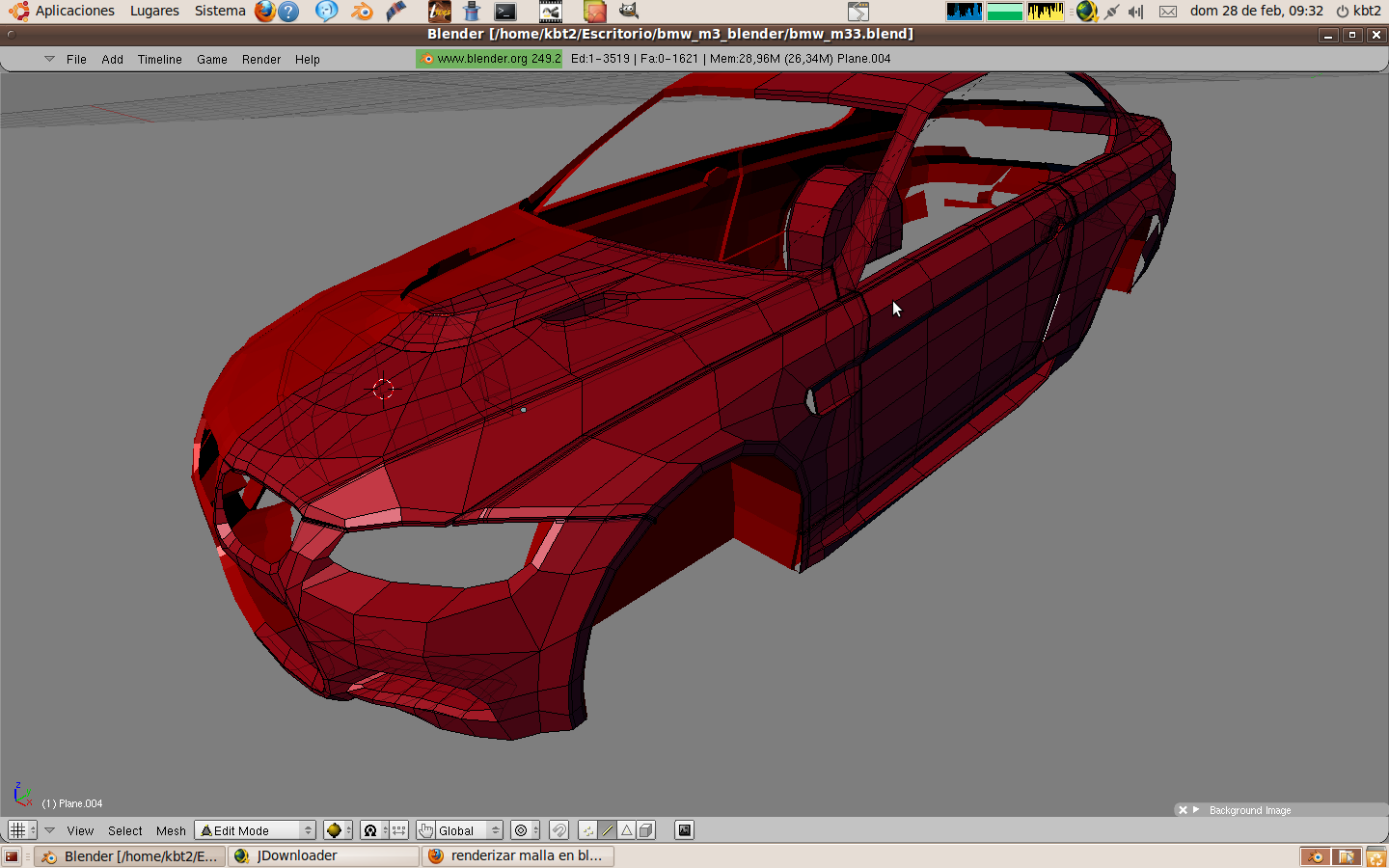1389x868 pixels.
Task: Switch to JDownloader in the taskbar
Action: (324, 856)
